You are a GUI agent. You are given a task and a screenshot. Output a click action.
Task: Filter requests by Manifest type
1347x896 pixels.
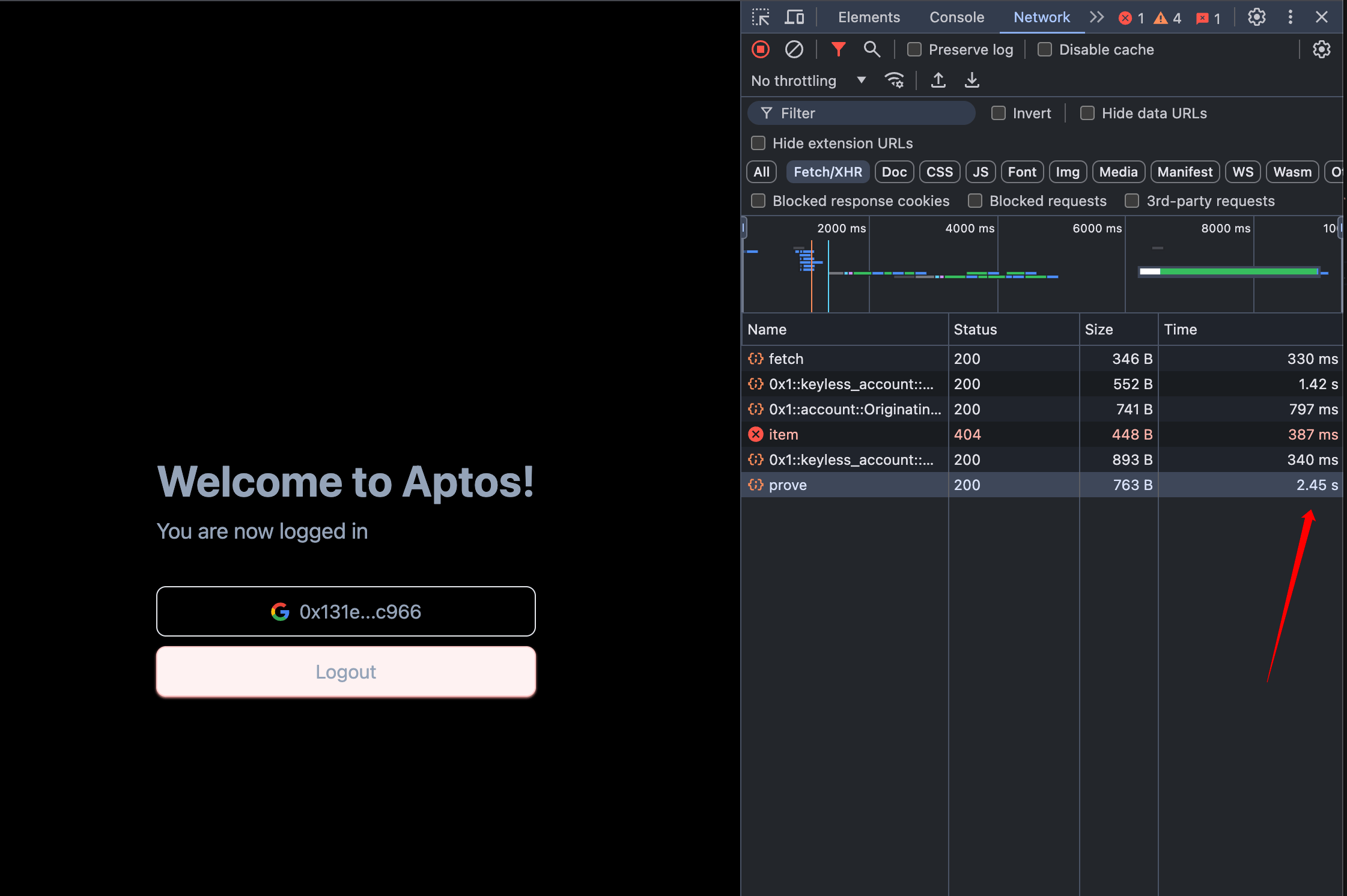click(1185, 172)
